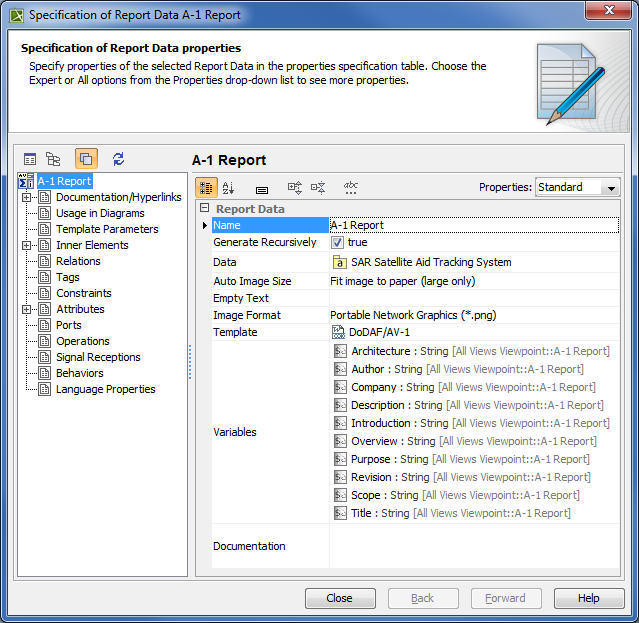Collapse the Report Data group

[204, 208]
